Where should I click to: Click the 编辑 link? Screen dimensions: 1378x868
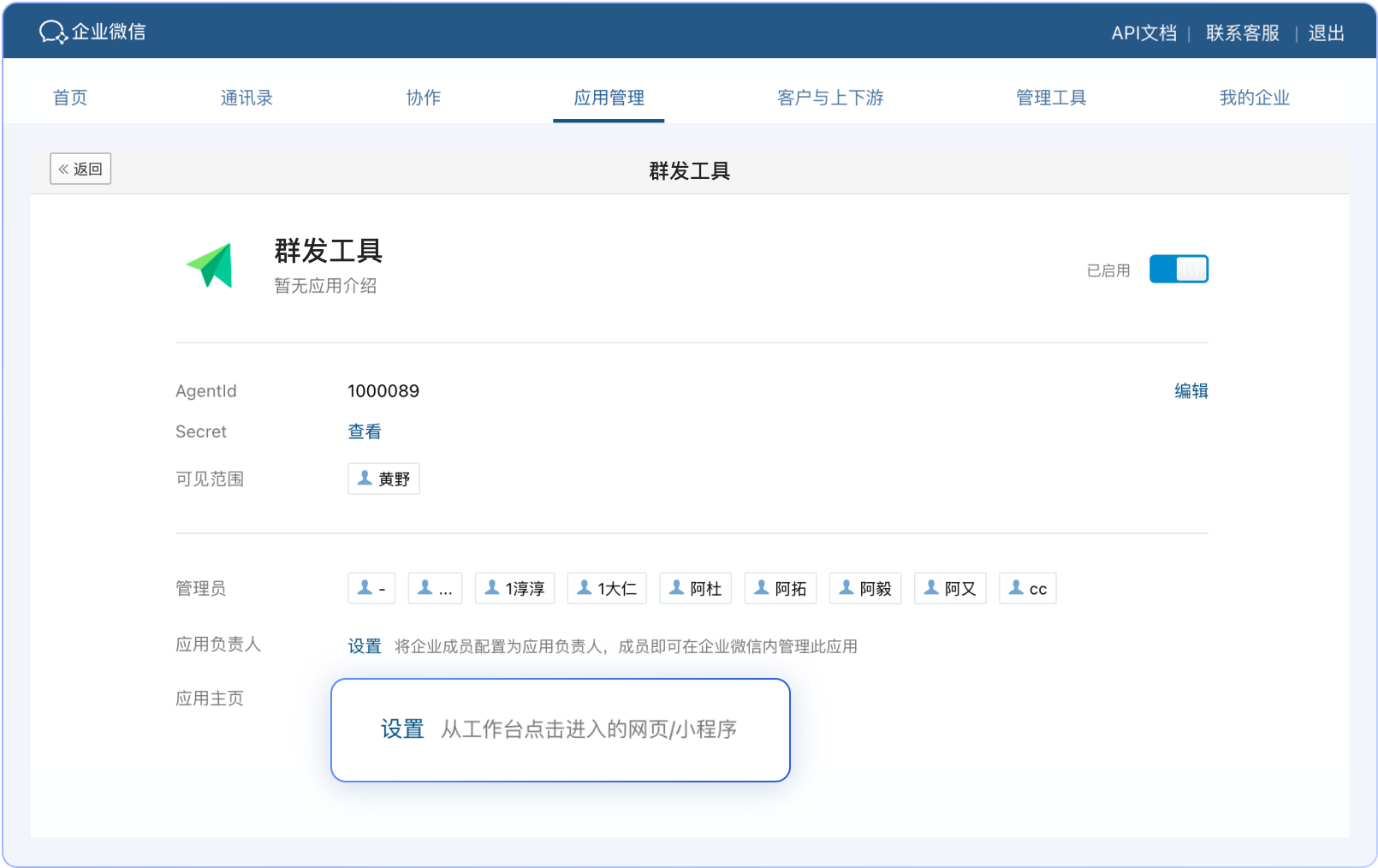[1191, 391]
